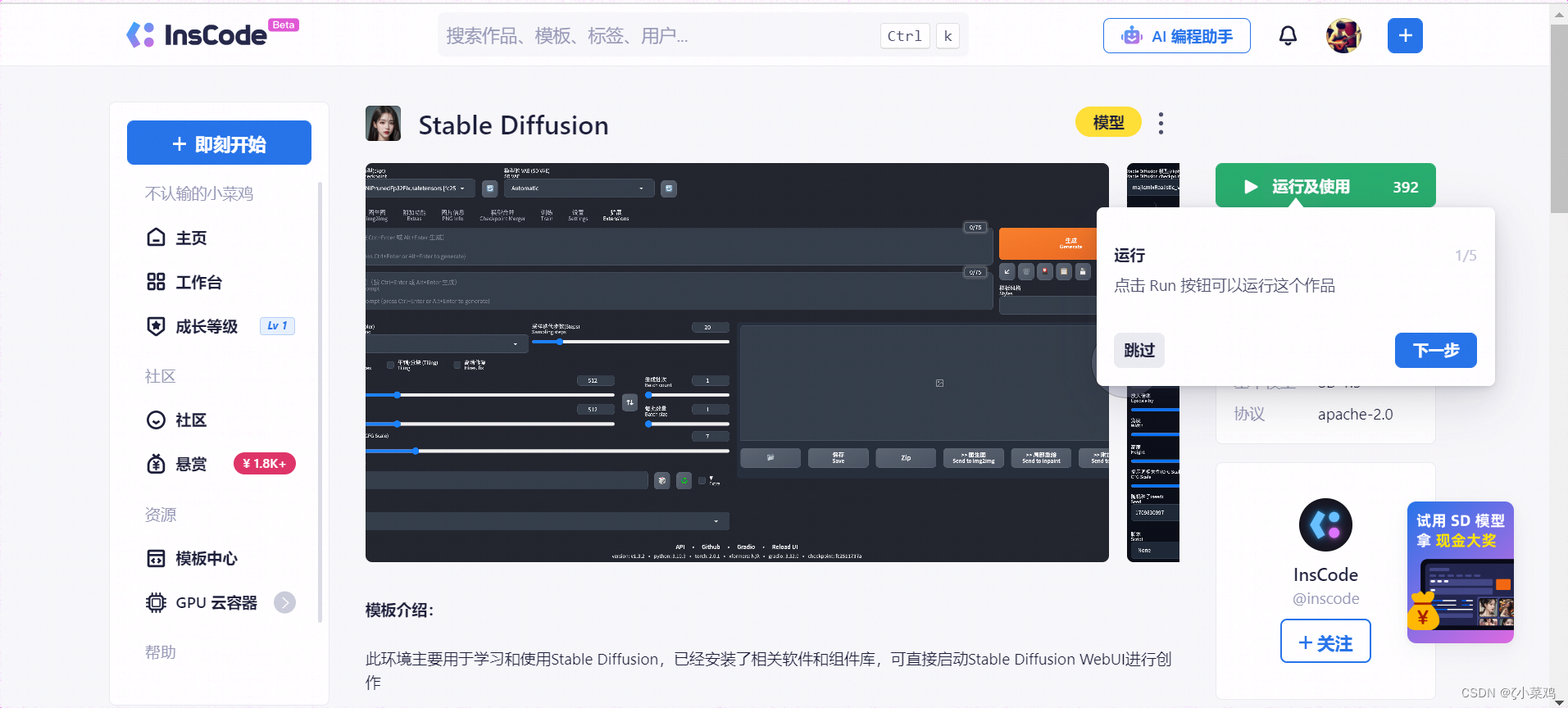
Task: Enable the Hires. fix checkbox
Action: click(x=457, y=365)
